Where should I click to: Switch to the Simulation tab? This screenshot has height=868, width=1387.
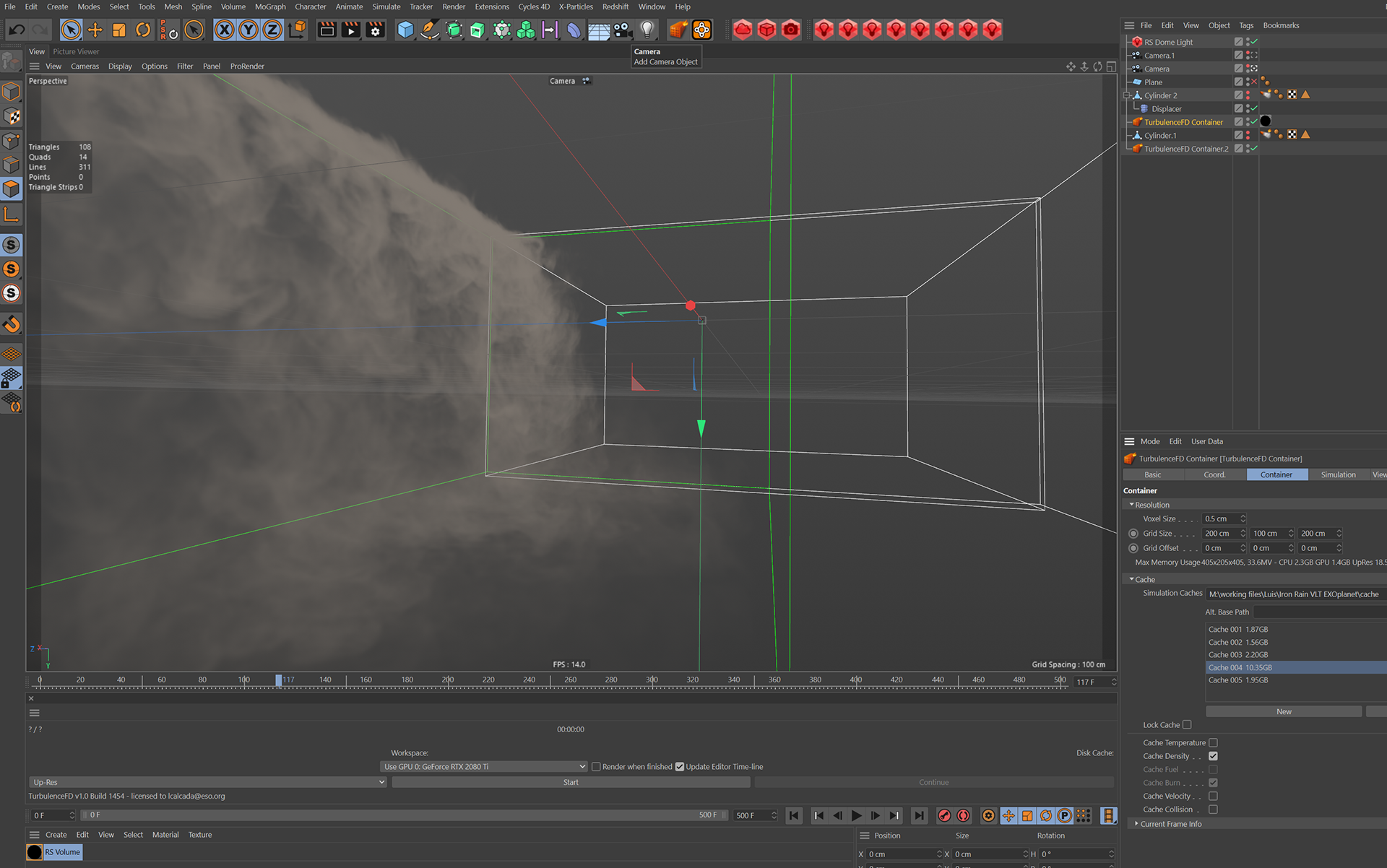pyautogui.click(x=1338, y=474)
